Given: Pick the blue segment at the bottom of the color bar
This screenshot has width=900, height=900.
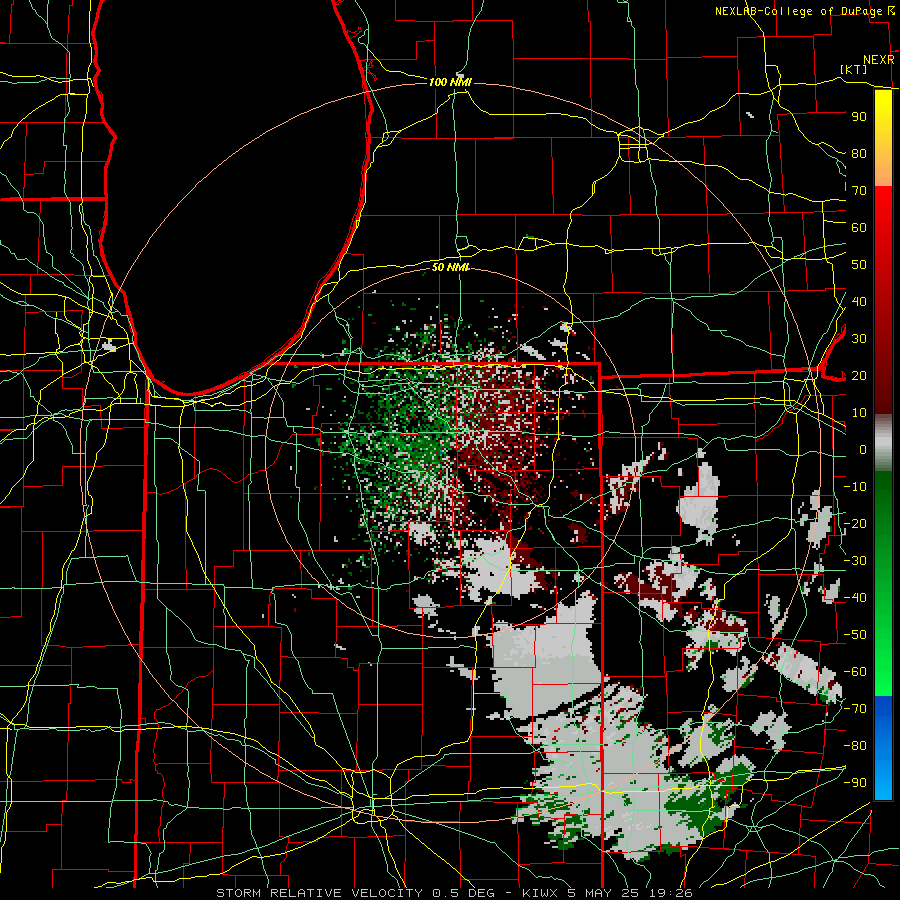Looking at the screenshot, I should coord(883,748).
